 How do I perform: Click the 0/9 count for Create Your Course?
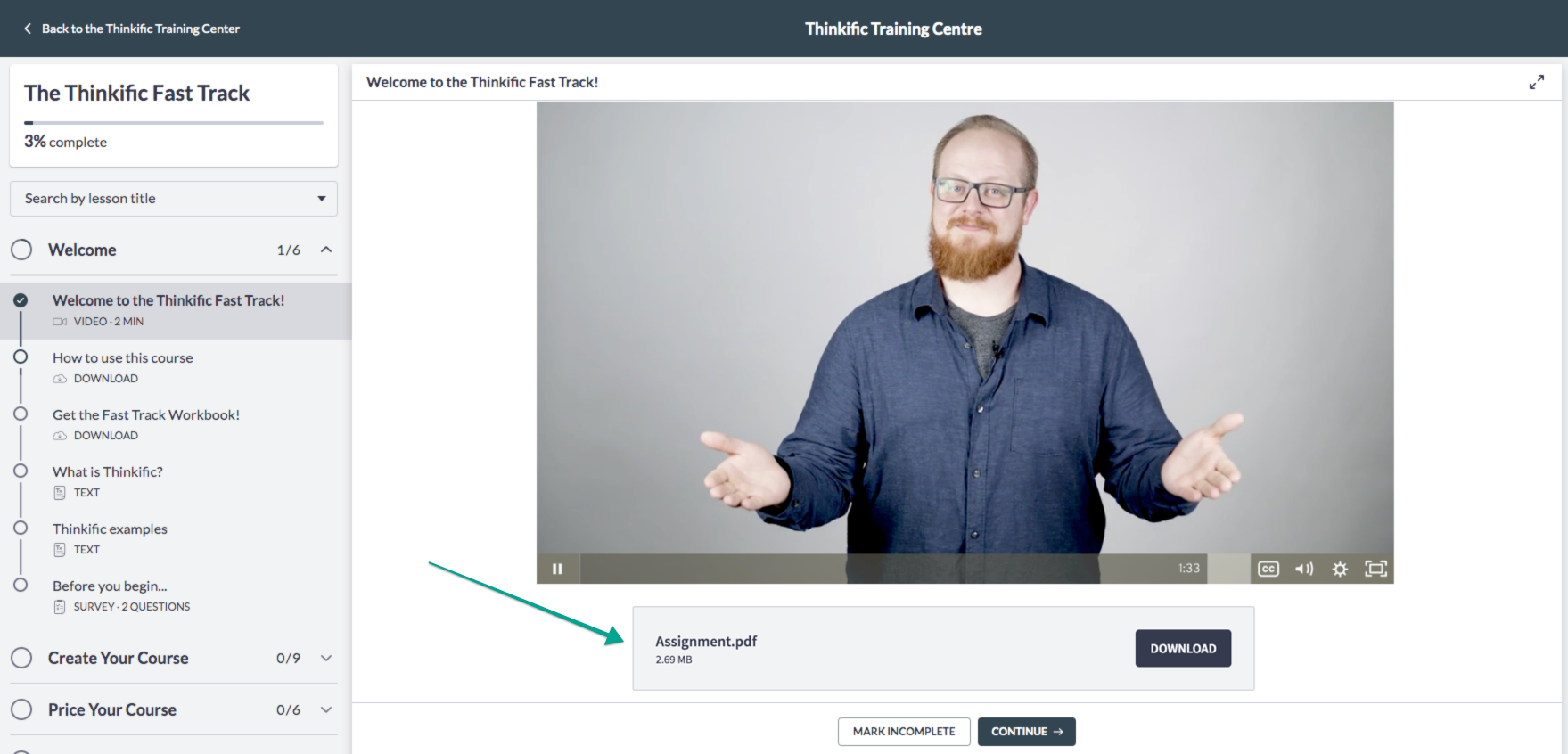289,659
